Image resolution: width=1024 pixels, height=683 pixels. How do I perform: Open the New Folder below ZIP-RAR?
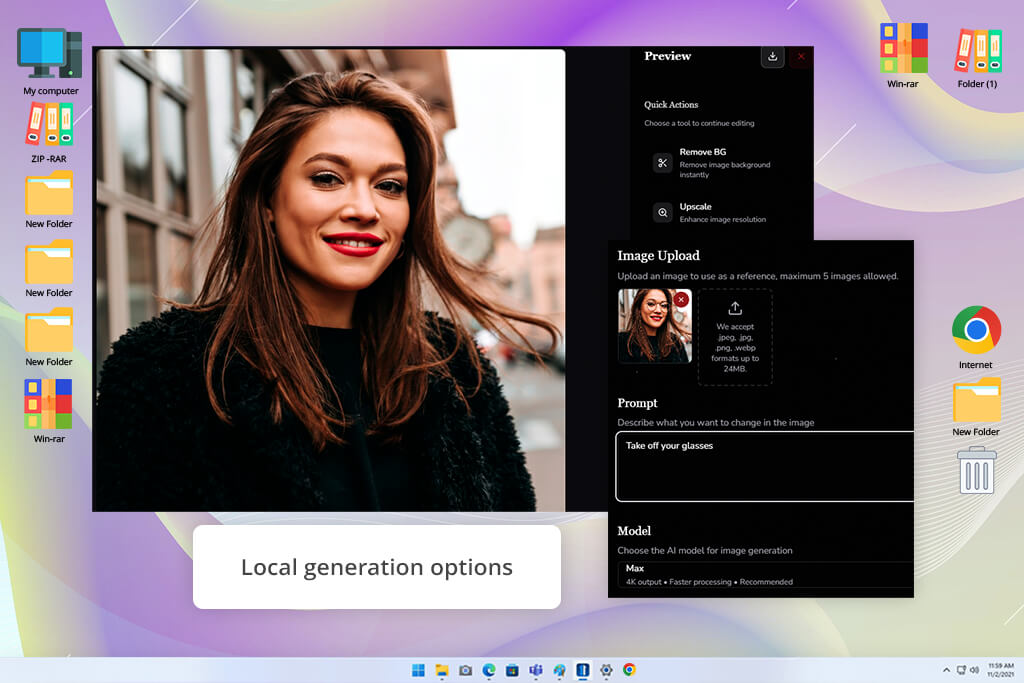[x=49, y=200]
